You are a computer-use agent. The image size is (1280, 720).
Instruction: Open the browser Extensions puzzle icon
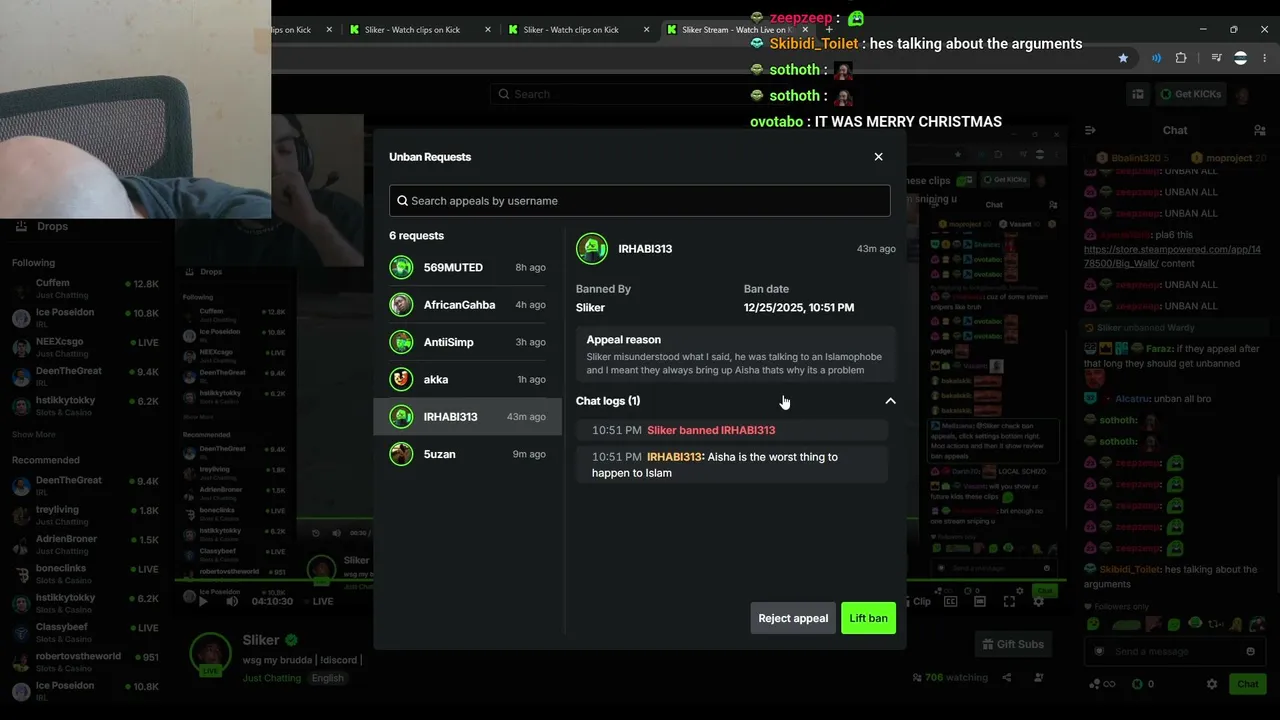tap(1181, 58)
